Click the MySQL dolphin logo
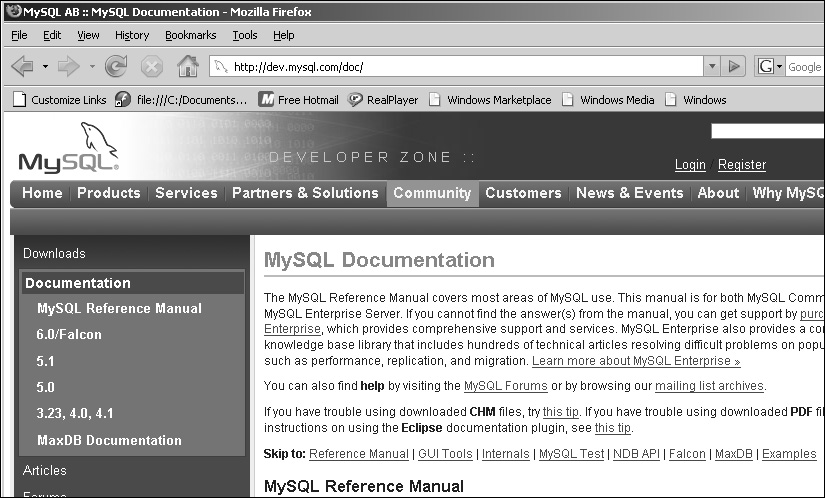Image resolution: width=825 pixels, height=498 pixels. point(68,148)
